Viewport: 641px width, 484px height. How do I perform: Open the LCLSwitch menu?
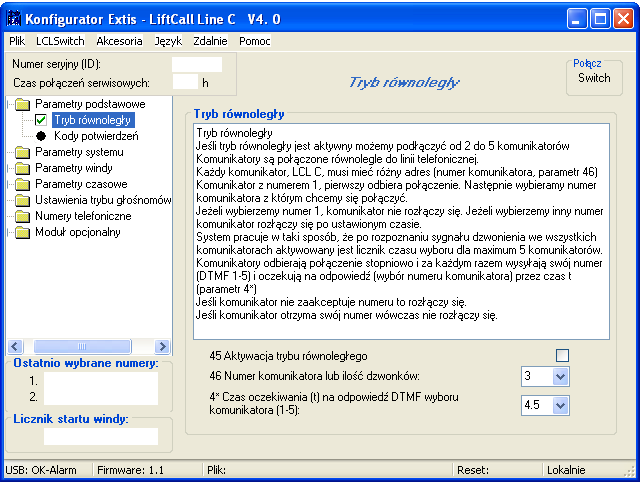(x=60, y=41)
